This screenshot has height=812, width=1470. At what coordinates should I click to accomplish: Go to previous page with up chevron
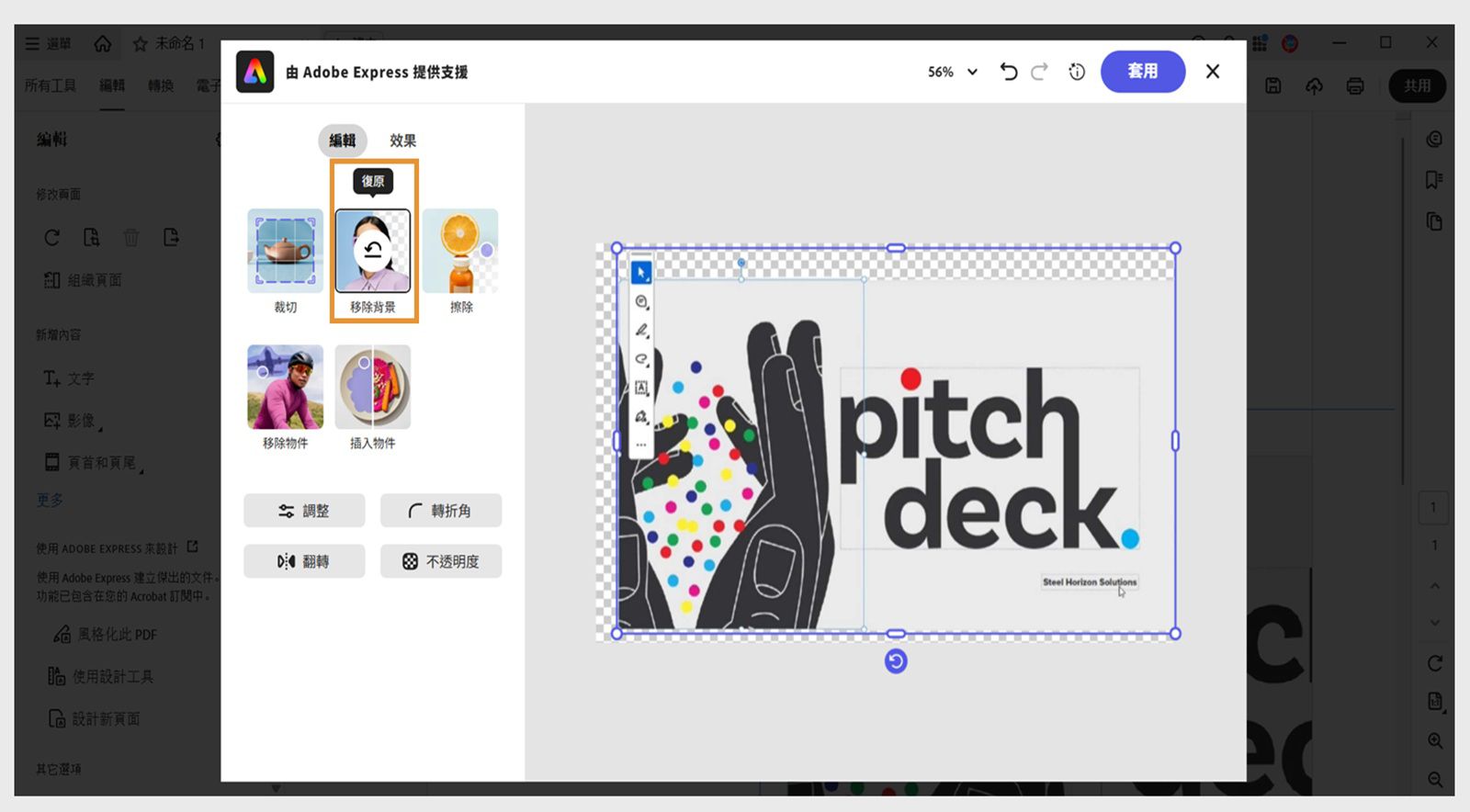[x=1435, y=585]
